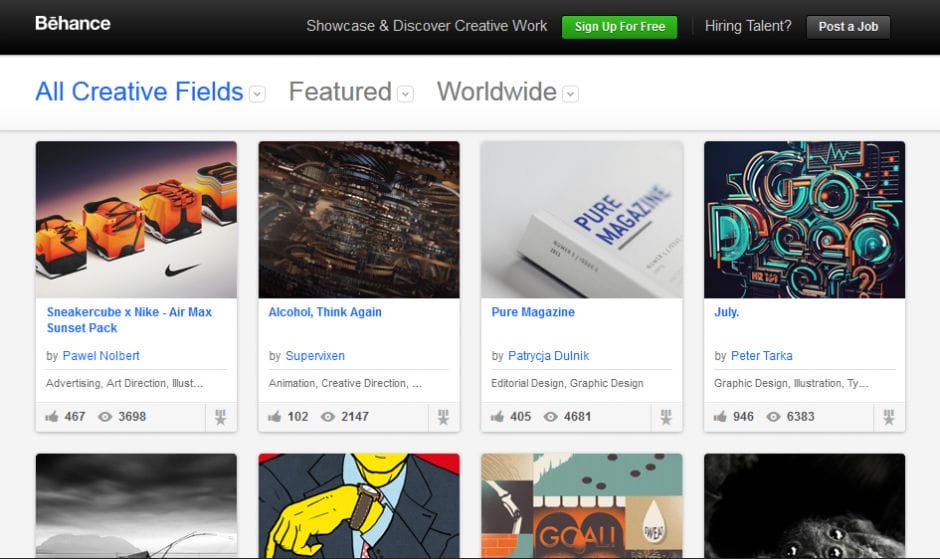The width and height of the screenshot is (940, 559).
Task: Click thumbs-up icon showing 946 appreciations
Action: [720, 416]
